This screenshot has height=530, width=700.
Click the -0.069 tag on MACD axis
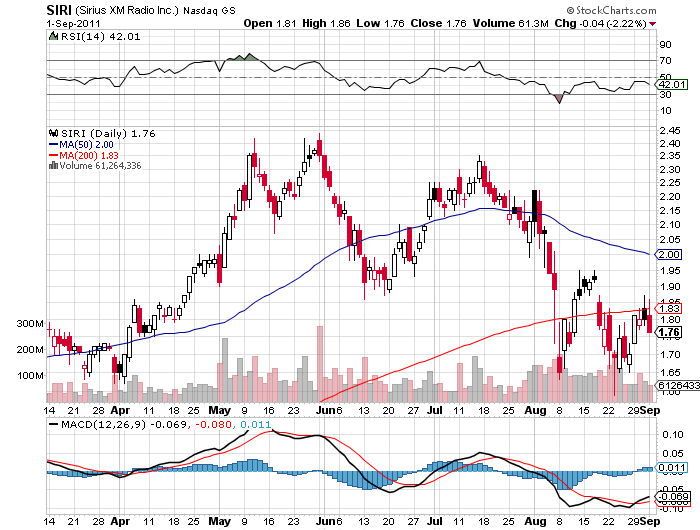point(673,497)
